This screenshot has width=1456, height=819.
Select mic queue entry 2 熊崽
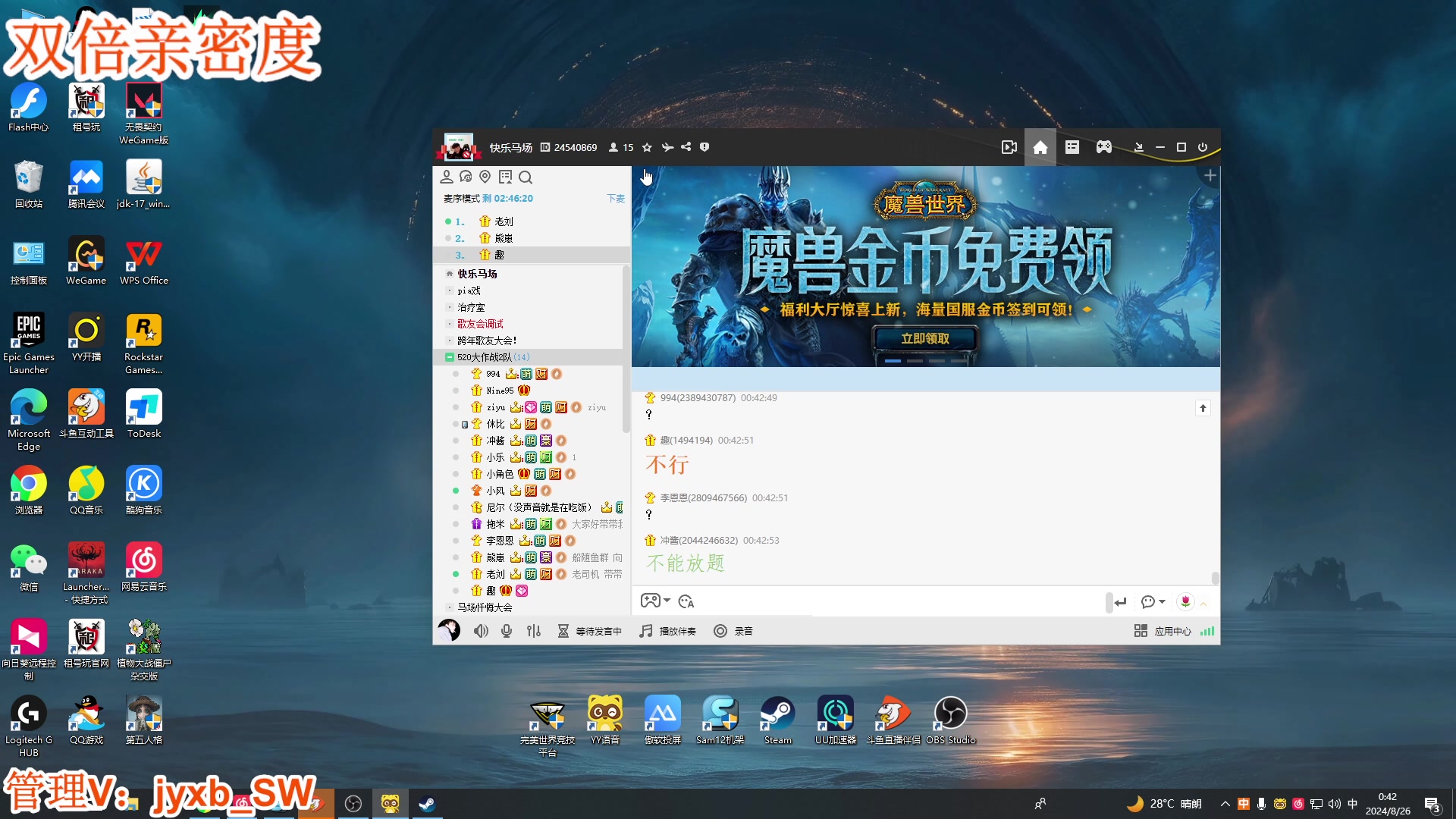(531, 238)
